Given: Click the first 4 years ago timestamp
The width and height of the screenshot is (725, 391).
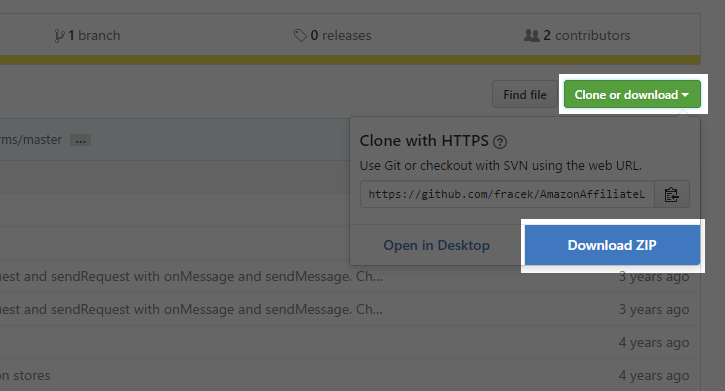Looking at the screenshot, I should [654, 342].
